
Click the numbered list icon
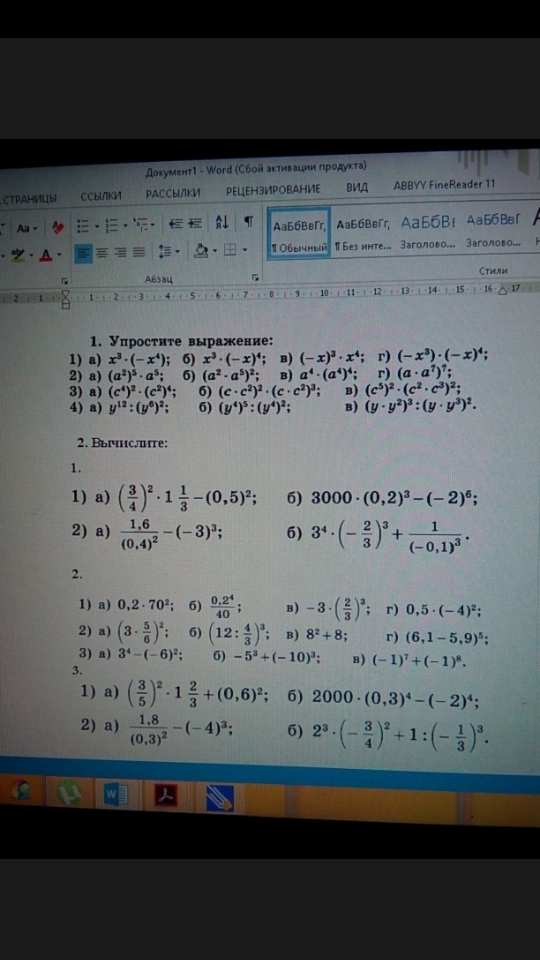[x=112, y=225]
